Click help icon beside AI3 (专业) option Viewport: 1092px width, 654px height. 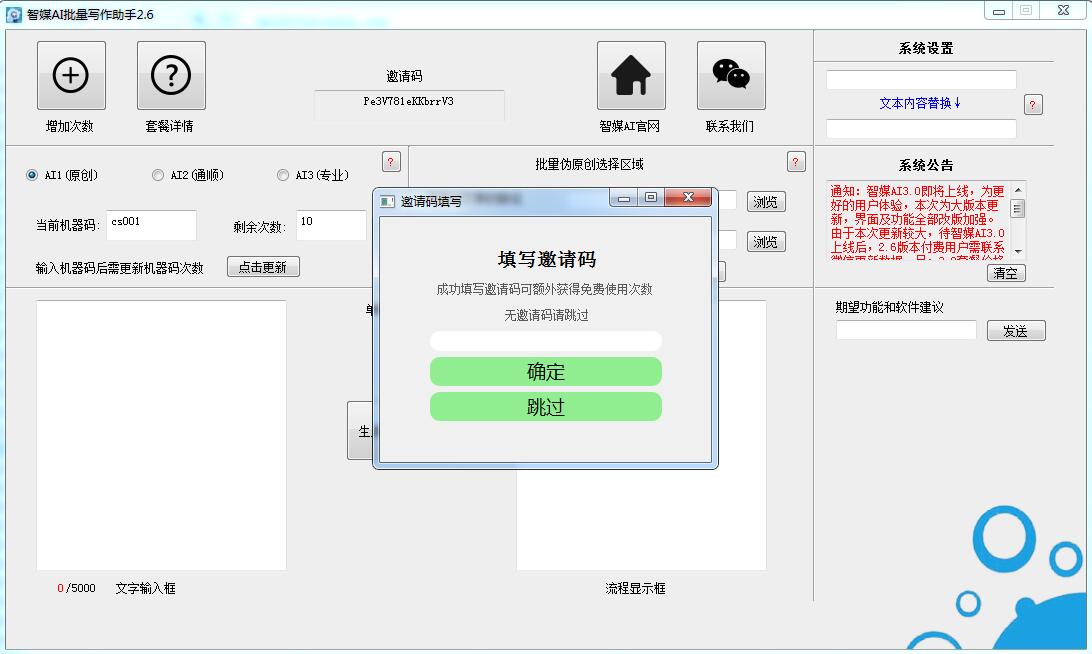pyautogui.click(x=391, y=162)
